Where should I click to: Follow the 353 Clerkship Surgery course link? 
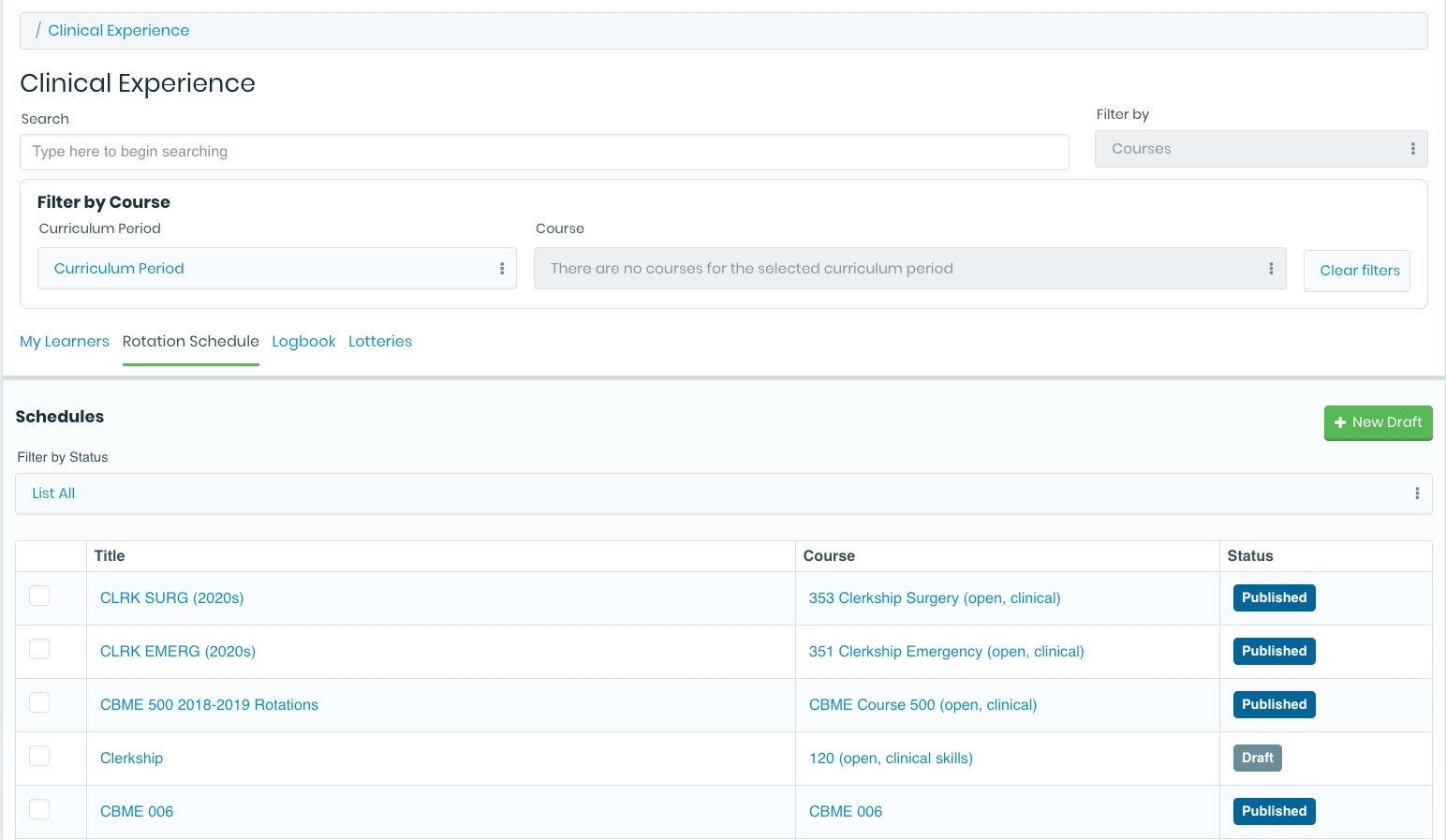click(x=934, y=598)
